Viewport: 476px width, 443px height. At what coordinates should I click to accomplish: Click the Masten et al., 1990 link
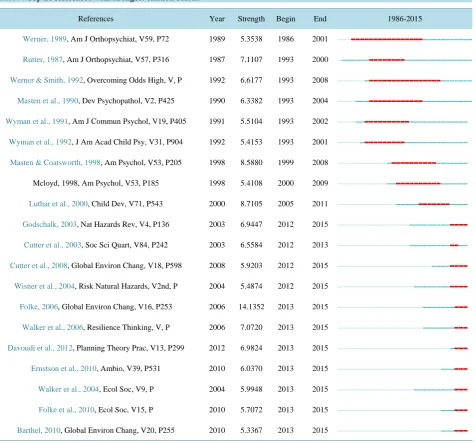pyautogui.click(x=48, y=101)
